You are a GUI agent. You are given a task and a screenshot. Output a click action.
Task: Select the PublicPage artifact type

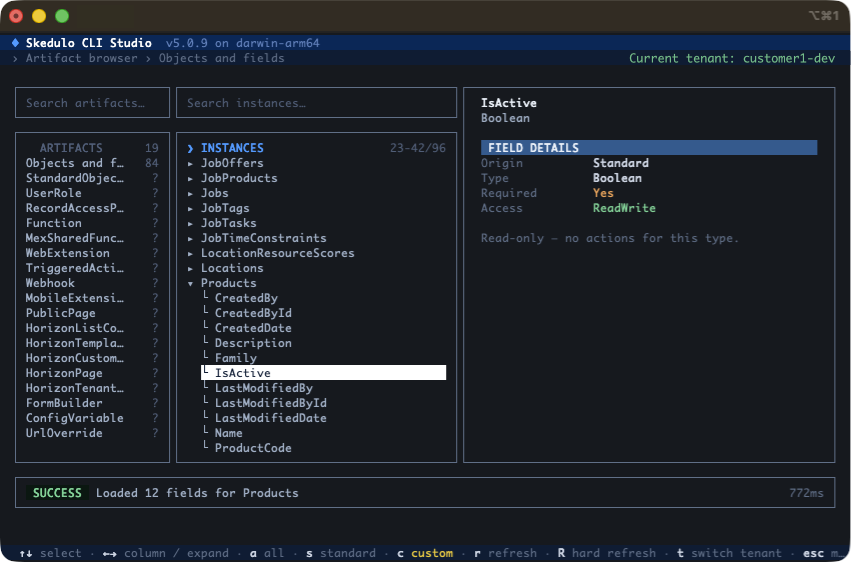92,313
